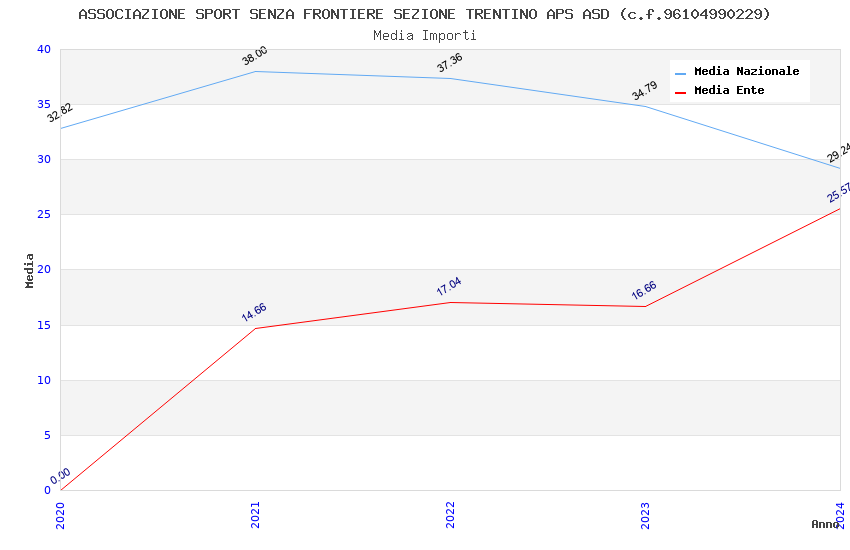The image size is (850, 550).
Task: Click the Media Importi subtitle
Action: (x=424, y=35)
